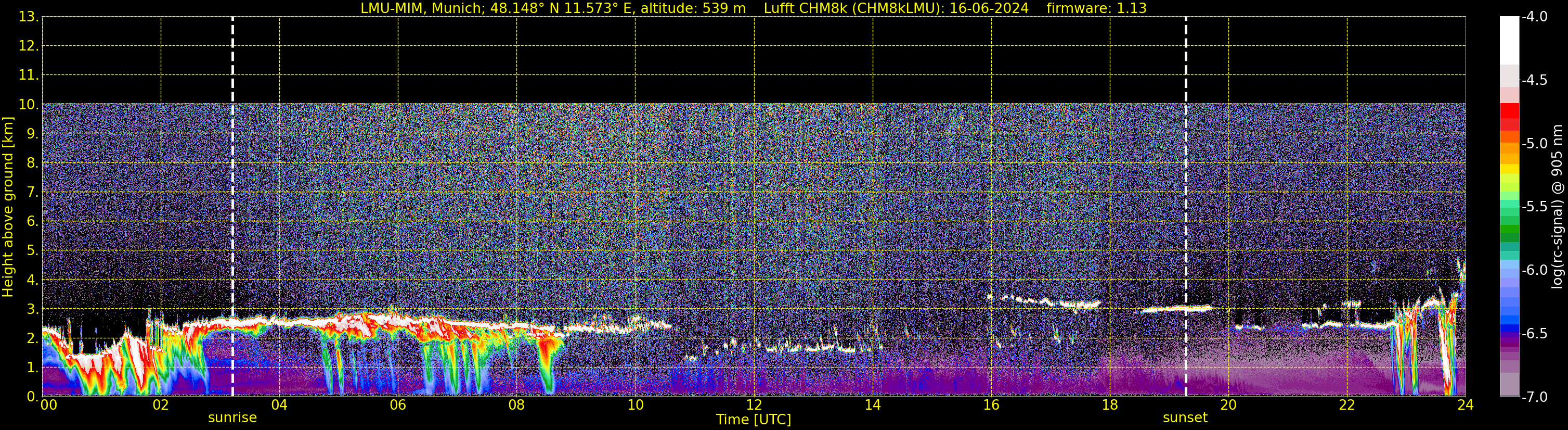Click the '08' time axis tick label
The height and width of the screenshot is (430, 1568).
(x=517, y=405)
